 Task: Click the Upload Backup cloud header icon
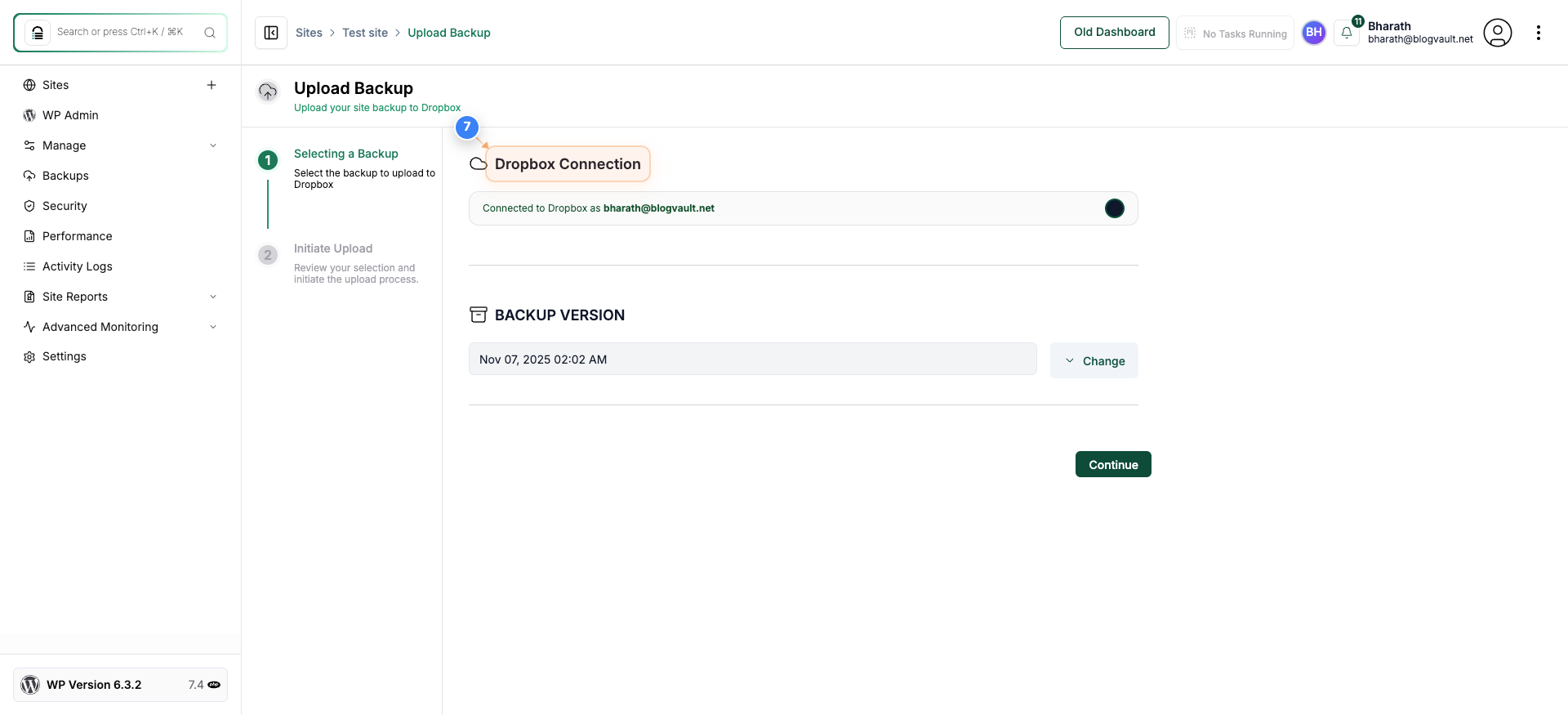click(268, 92)
